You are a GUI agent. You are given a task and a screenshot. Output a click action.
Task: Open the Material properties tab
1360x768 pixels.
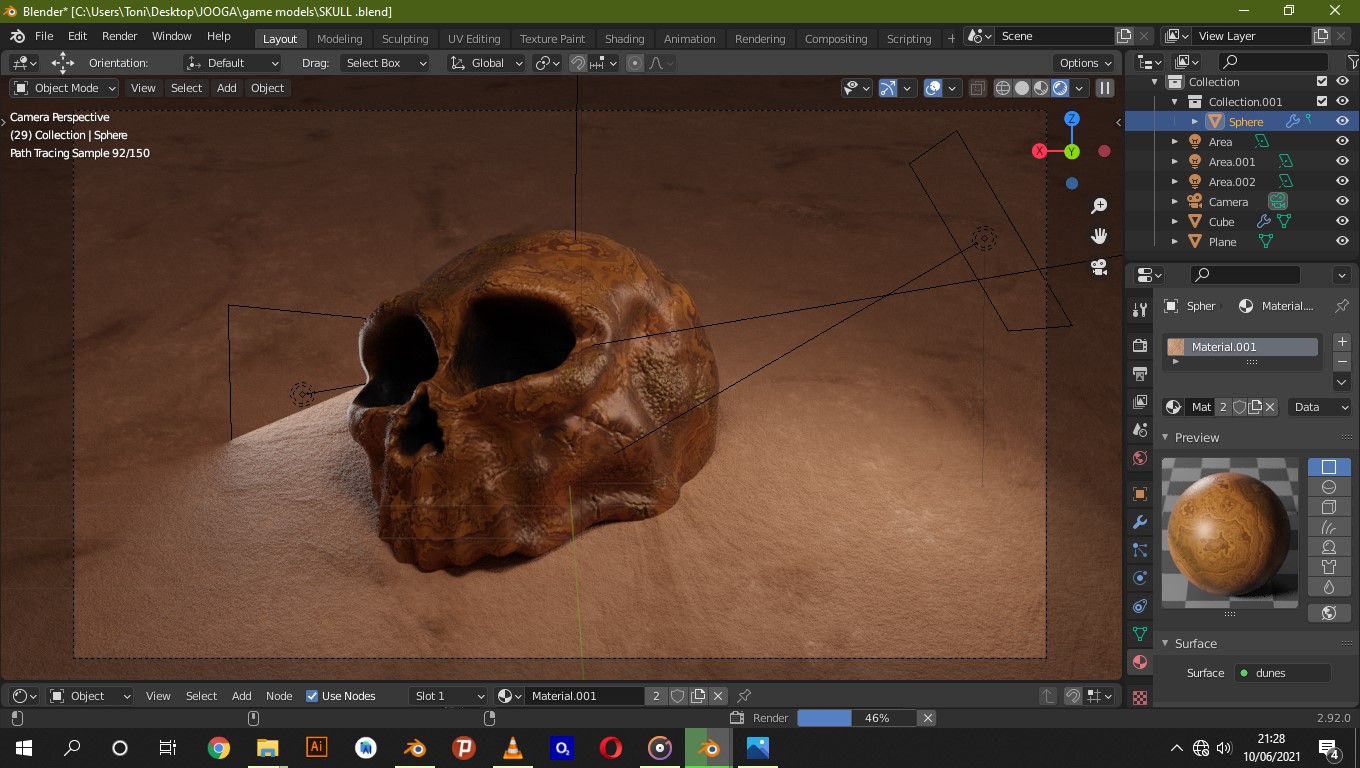(1139, 662)
